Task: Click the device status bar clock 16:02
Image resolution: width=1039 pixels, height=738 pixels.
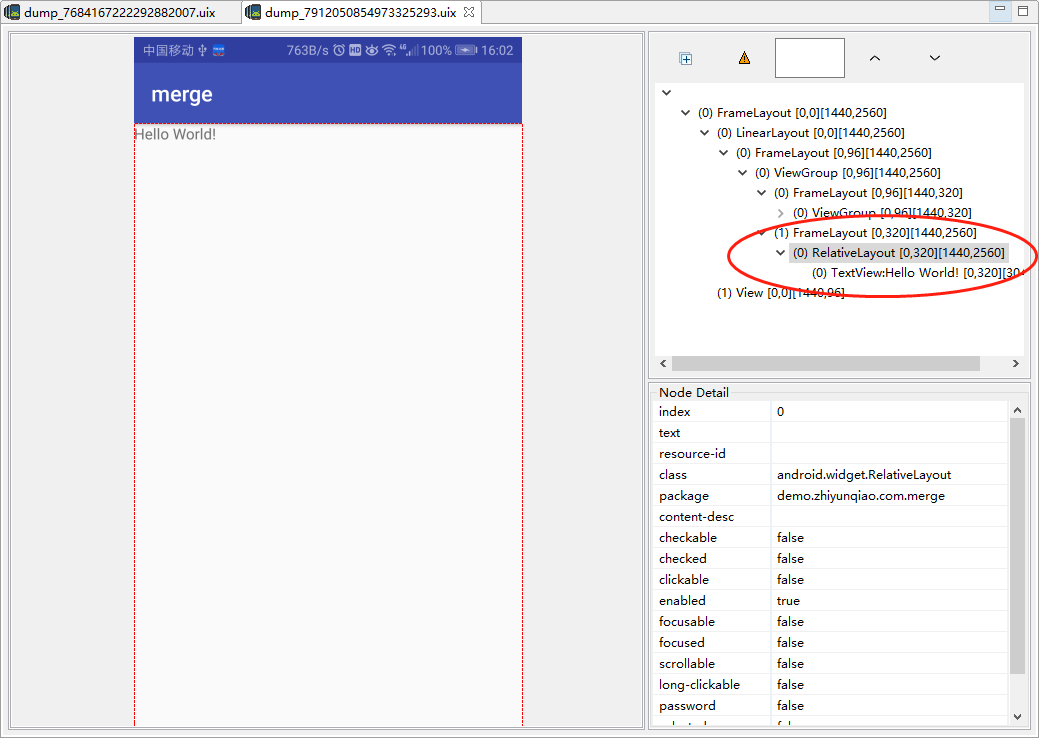Action: click(x=497, y=50)
